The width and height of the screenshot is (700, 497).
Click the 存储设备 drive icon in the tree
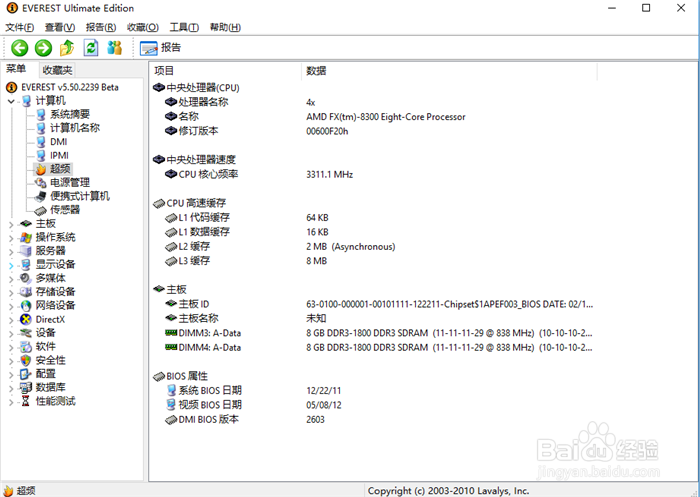[x=26, y=292]
